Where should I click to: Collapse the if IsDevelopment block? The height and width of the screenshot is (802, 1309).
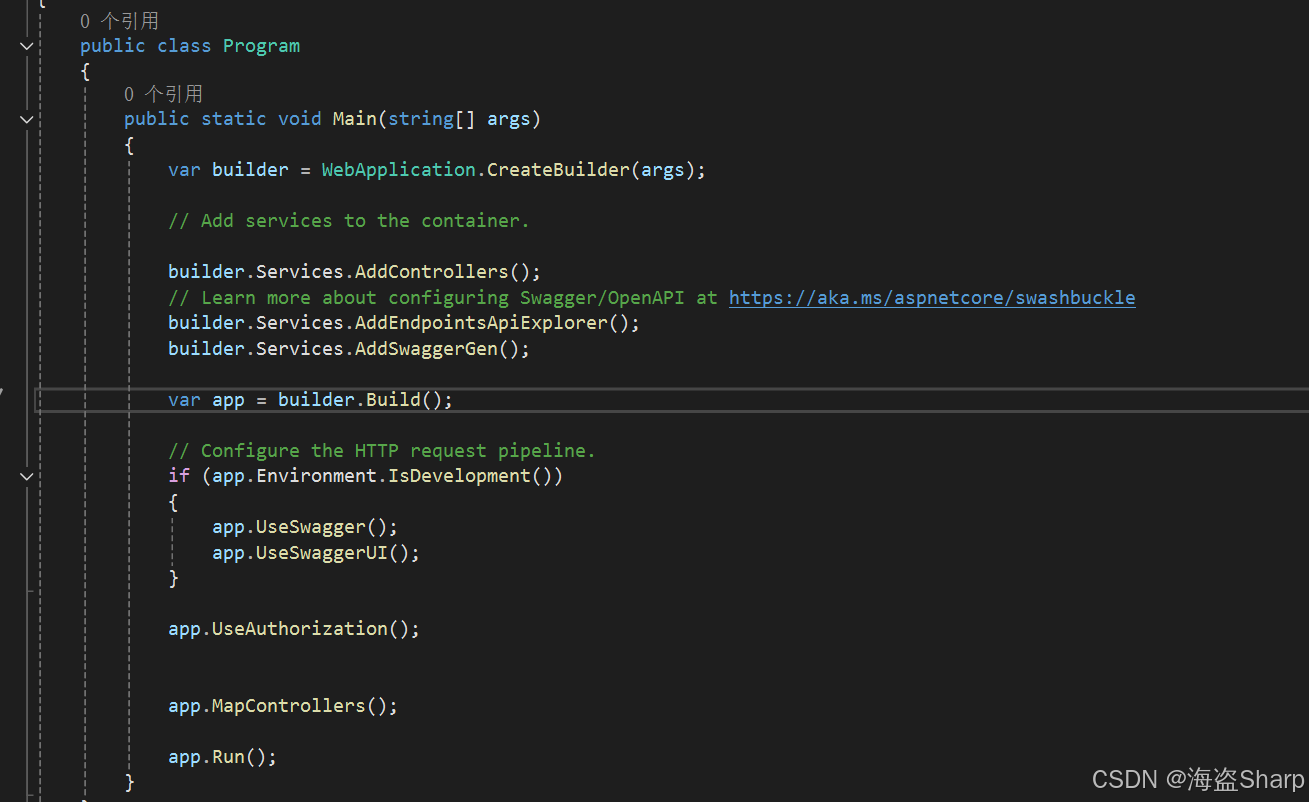click(x=26, y=476)
